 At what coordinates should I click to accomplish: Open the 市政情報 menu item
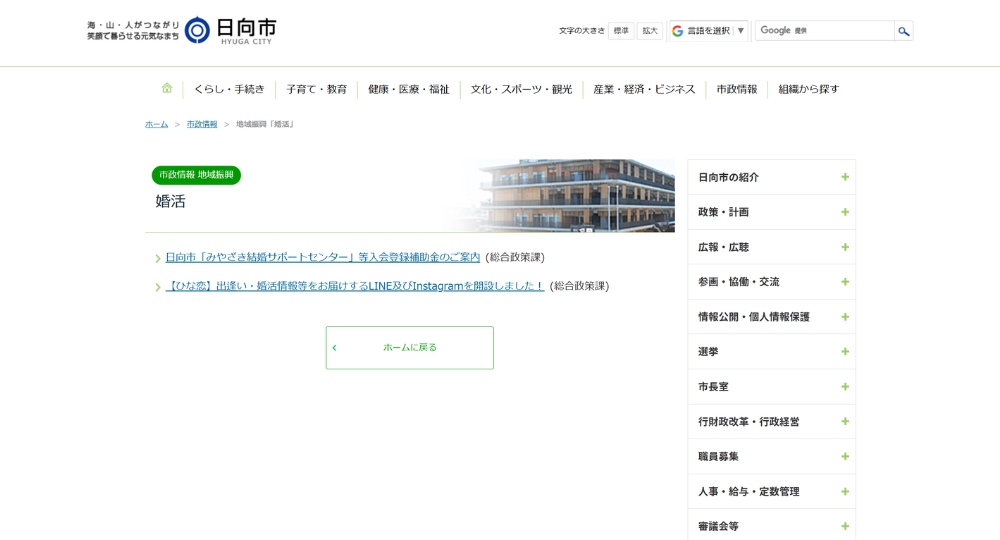737,89
